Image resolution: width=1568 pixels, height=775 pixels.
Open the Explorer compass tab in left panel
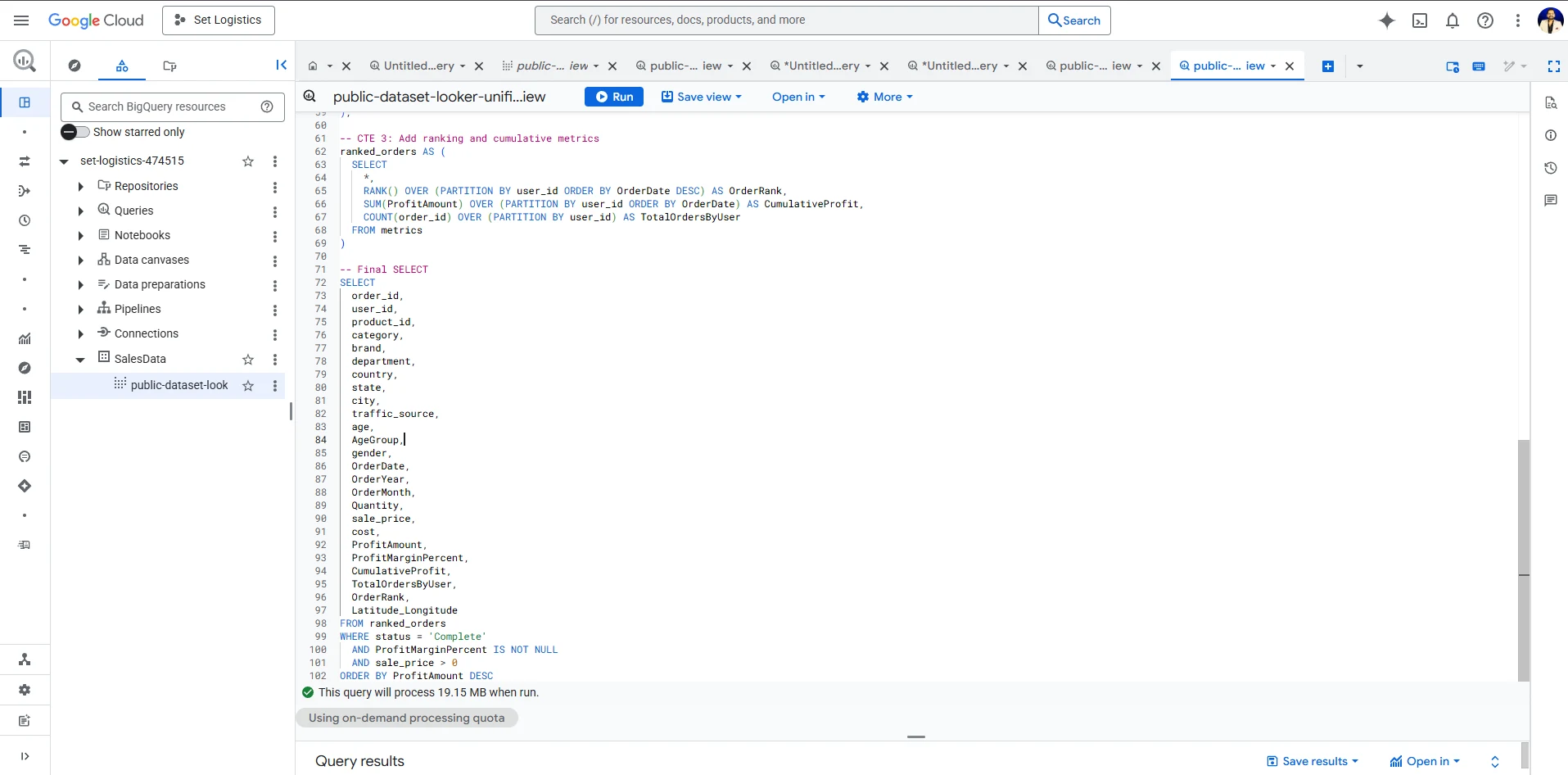pos(75,66)
